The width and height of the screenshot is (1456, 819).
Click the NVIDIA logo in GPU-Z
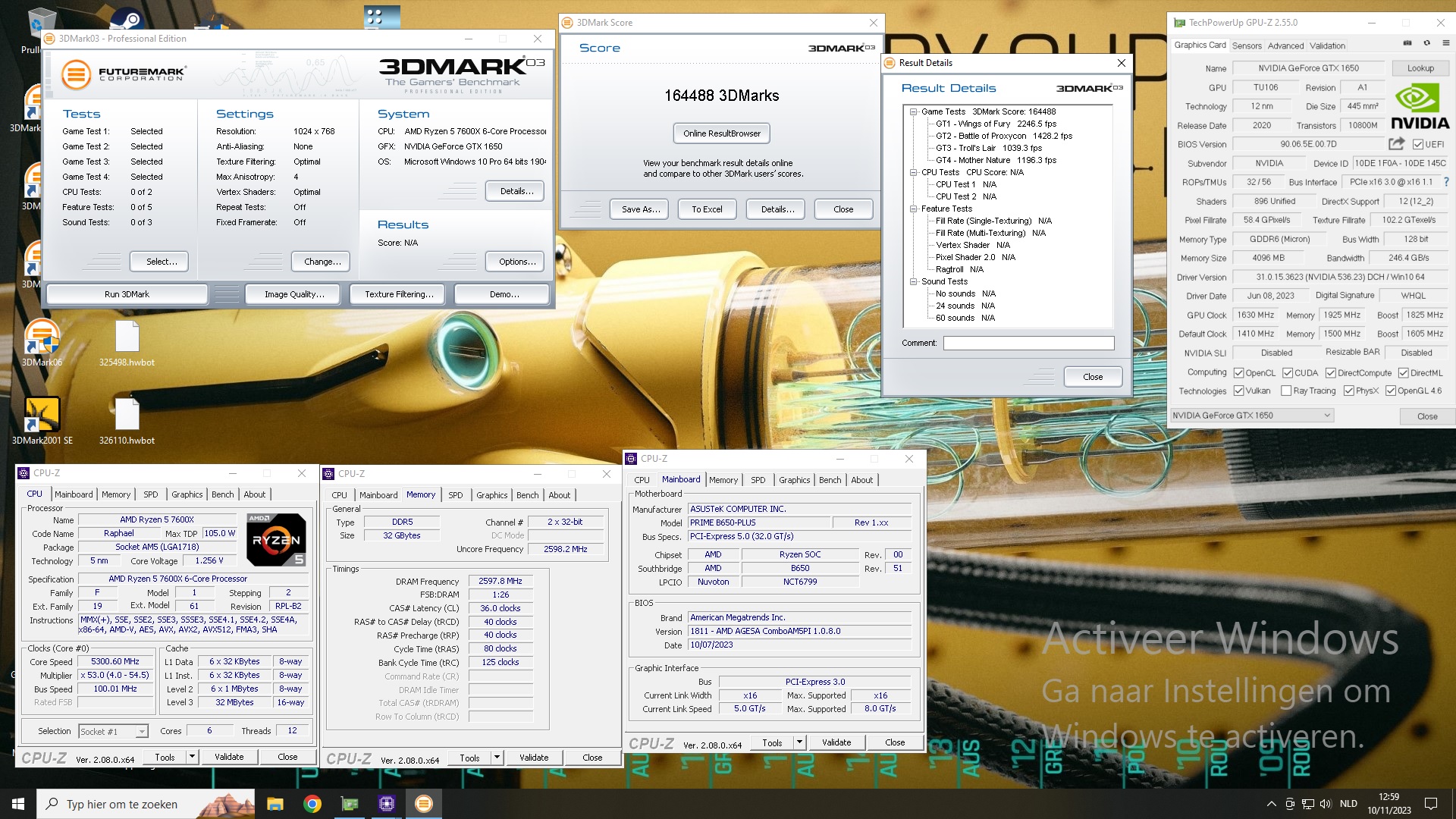tap(1420, 106)
